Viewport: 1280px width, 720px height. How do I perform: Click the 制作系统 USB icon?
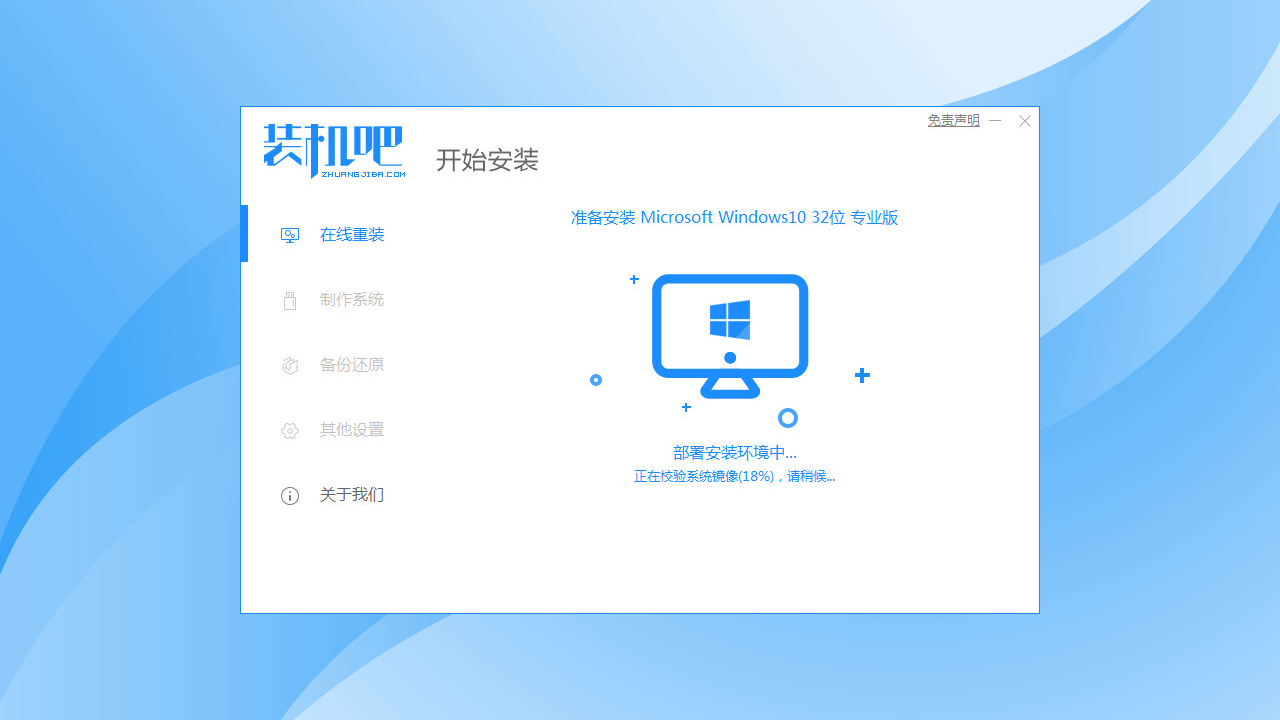[290, 300]
